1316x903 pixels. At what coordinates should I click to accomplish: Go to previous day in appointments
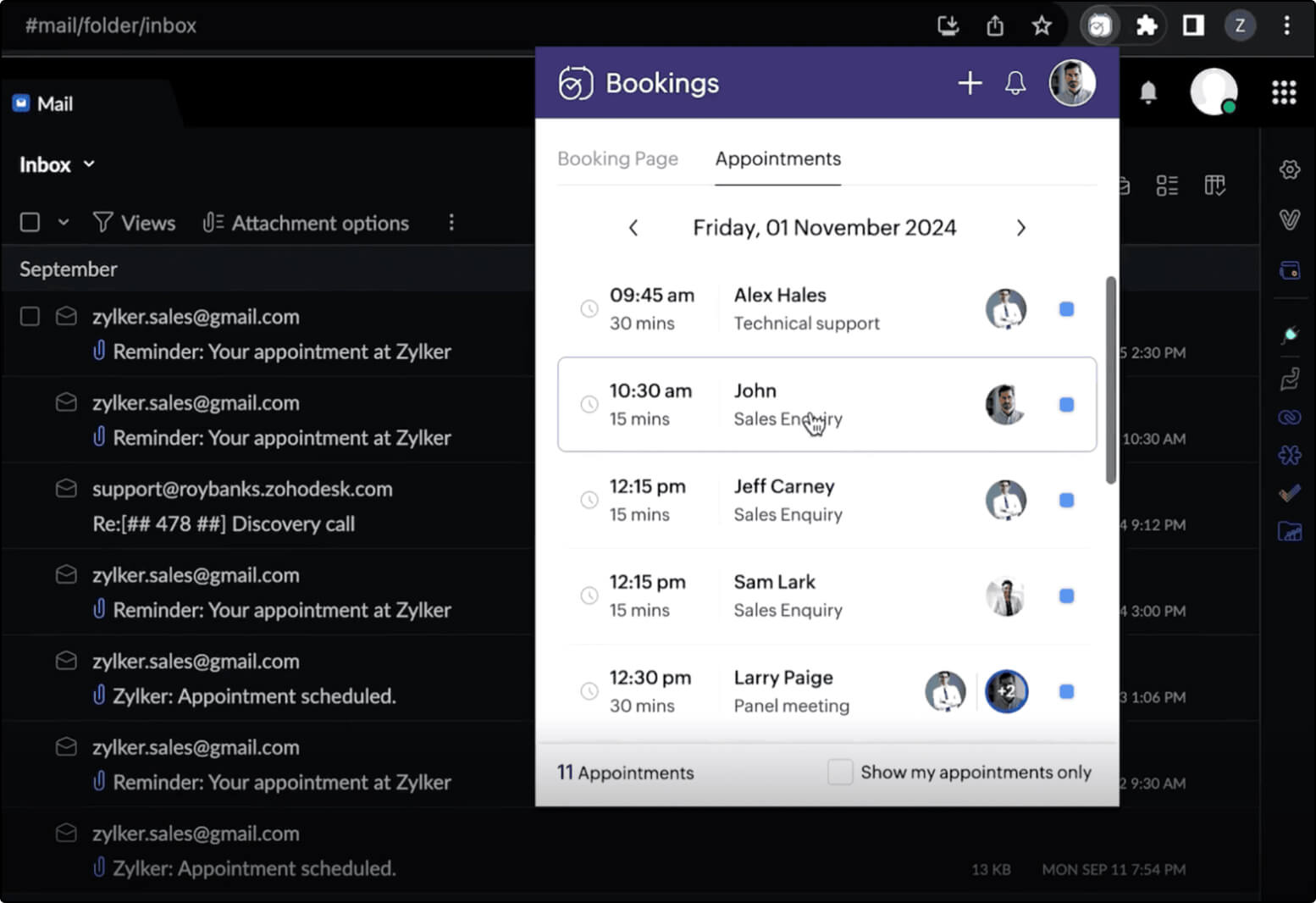pos(633,228)
